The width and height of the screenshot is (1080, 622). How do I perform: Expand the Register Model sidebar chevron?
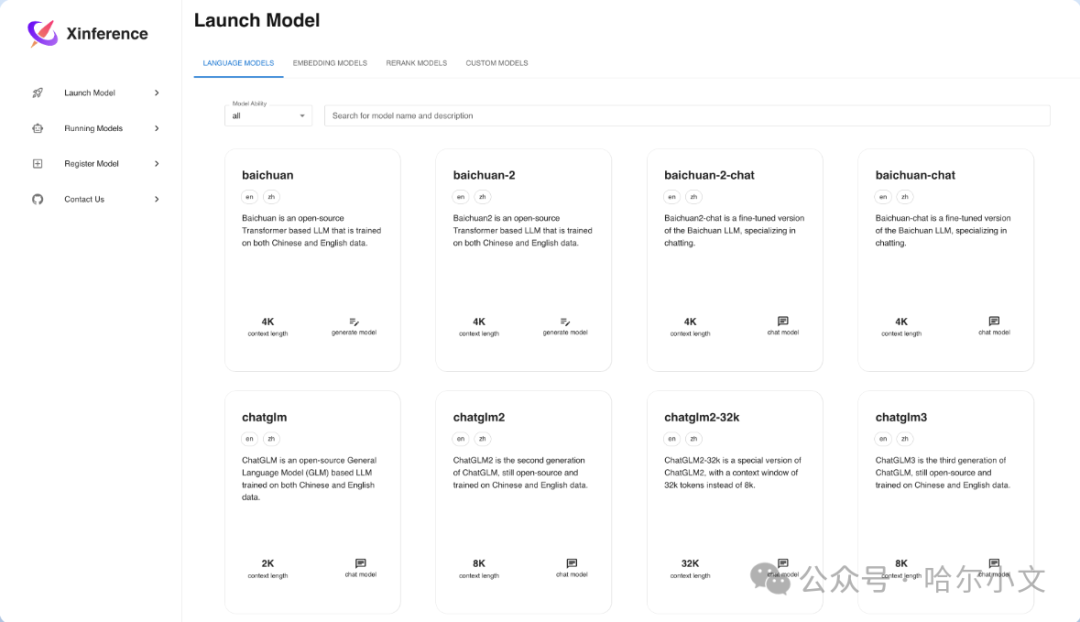pos(157,164)
